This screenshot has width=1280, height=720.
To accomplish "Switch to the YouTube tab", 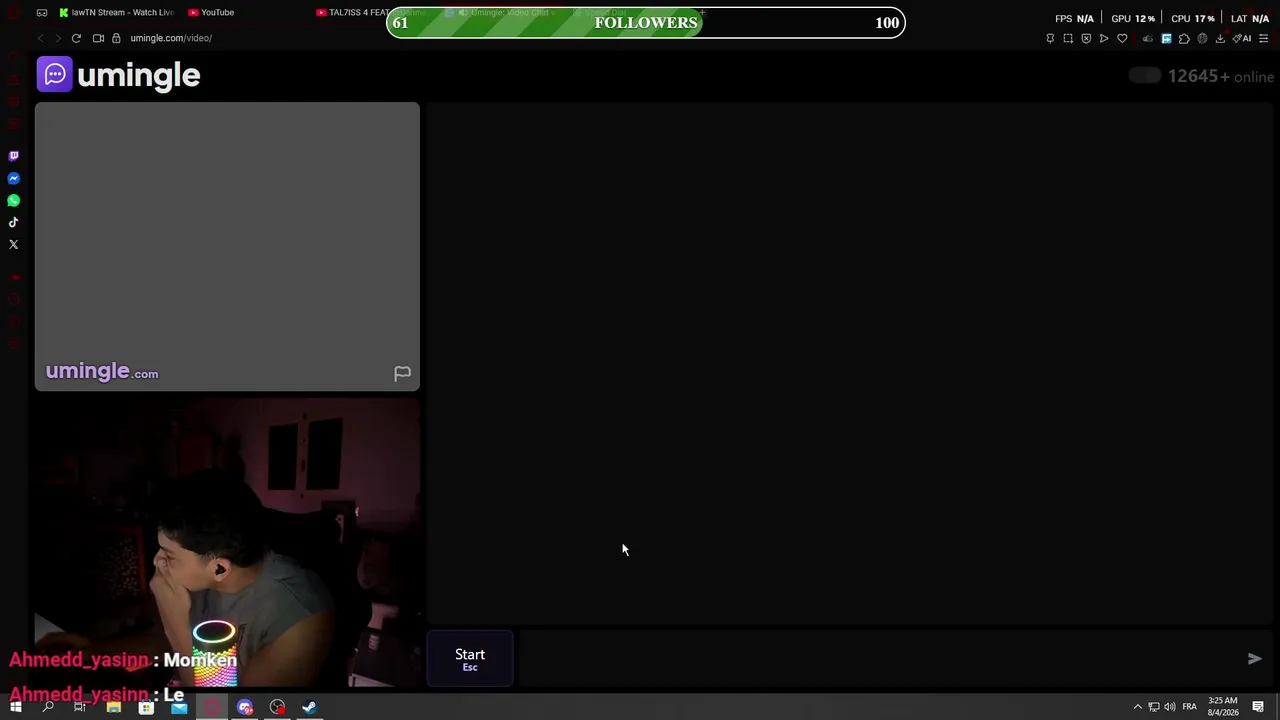I will coord(212,13).
